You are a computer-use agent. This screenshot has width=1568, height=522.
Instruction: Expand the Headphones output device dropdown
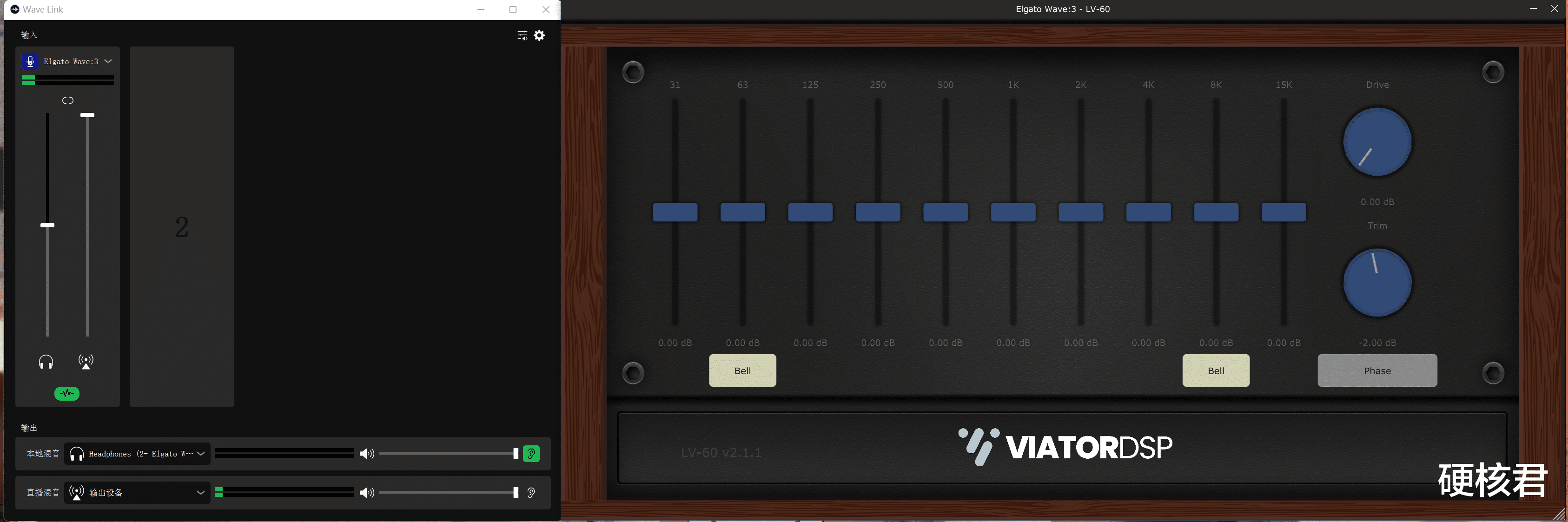tap(200, 454)
